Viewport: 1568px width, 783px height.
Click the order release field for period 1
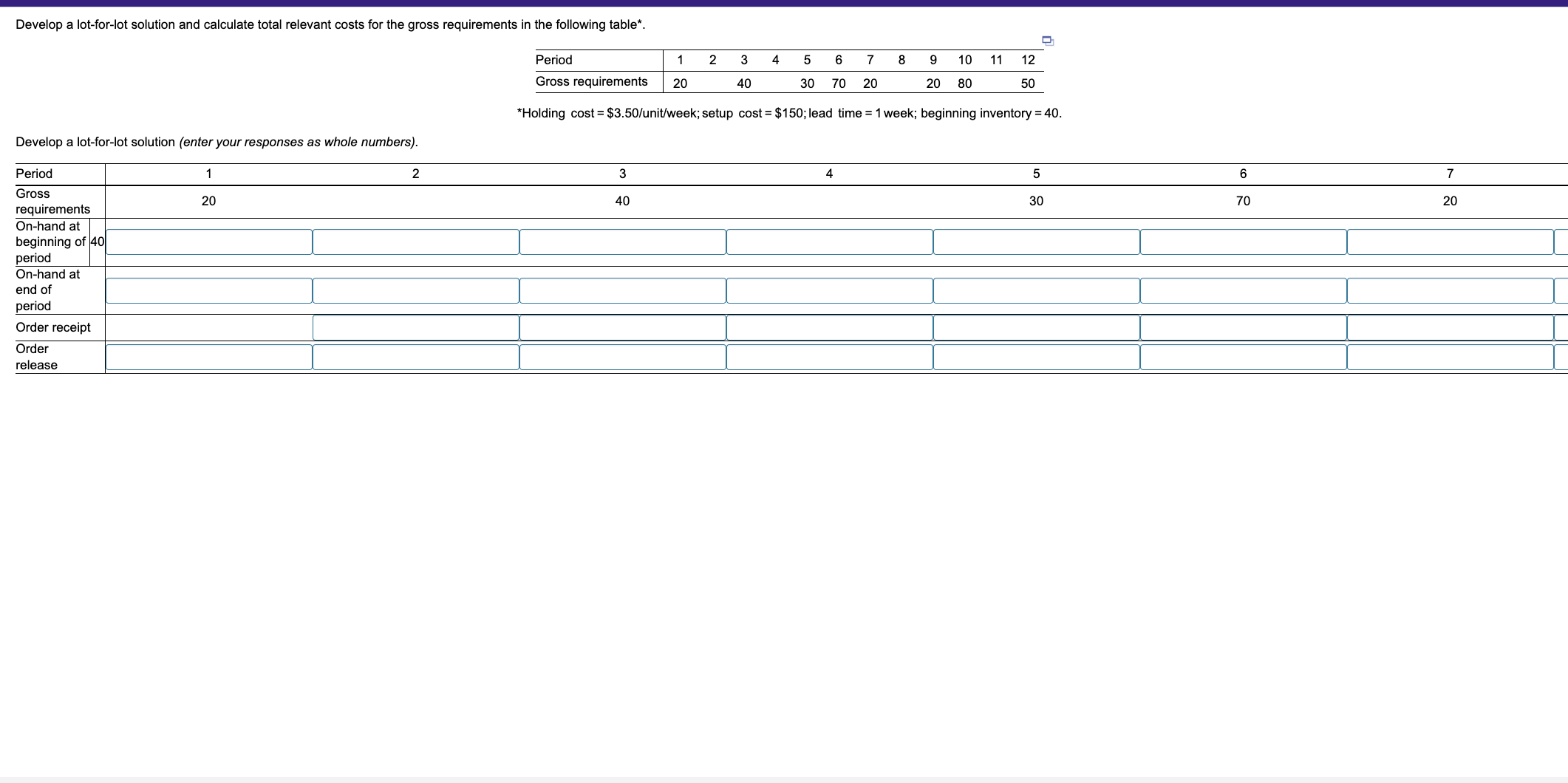(x=209, y=357)
